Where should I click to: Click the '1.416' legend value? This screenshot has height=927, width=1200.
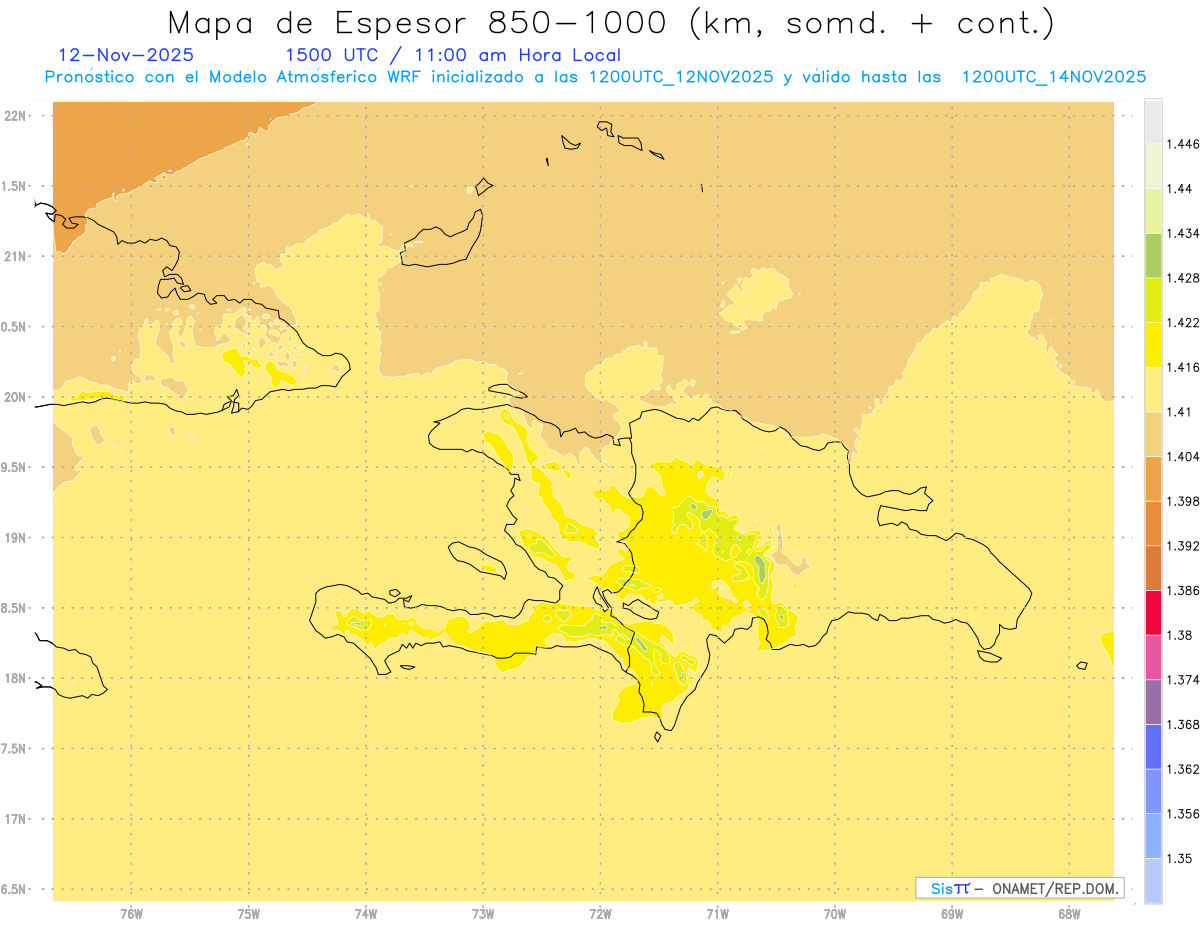click(x=1183, y=367)
